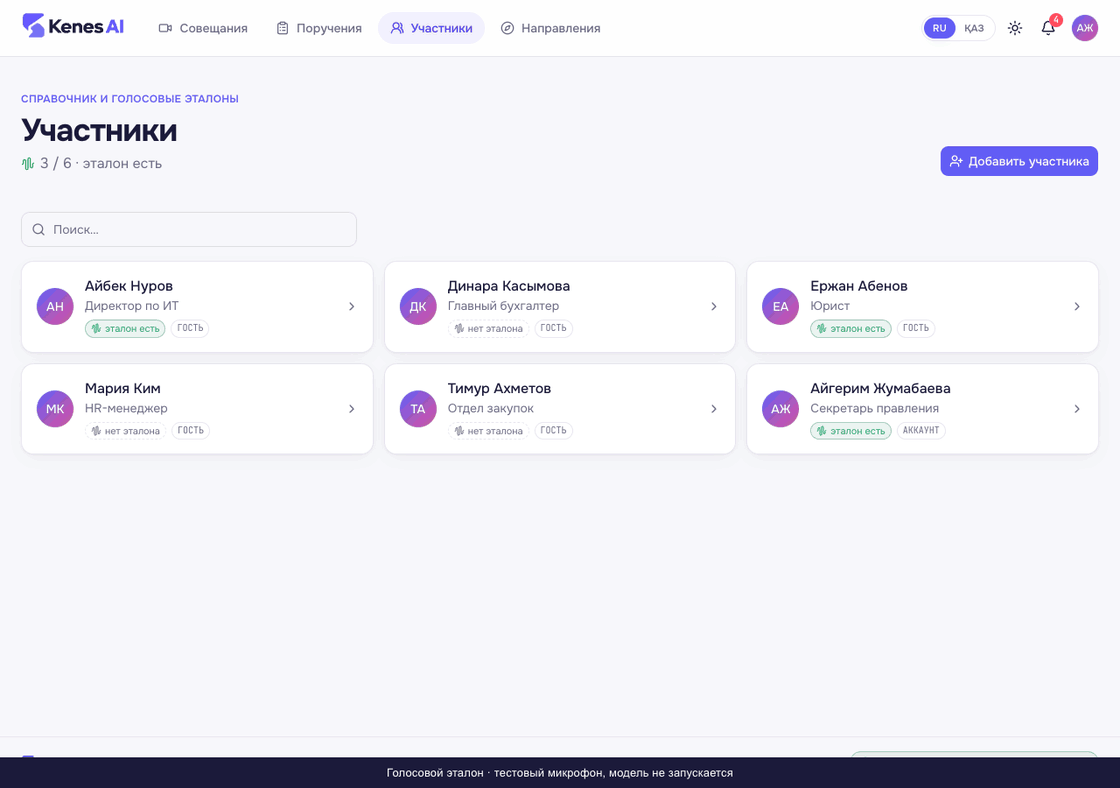Open Мария Ким details chevron

click(x=351, y=409)
